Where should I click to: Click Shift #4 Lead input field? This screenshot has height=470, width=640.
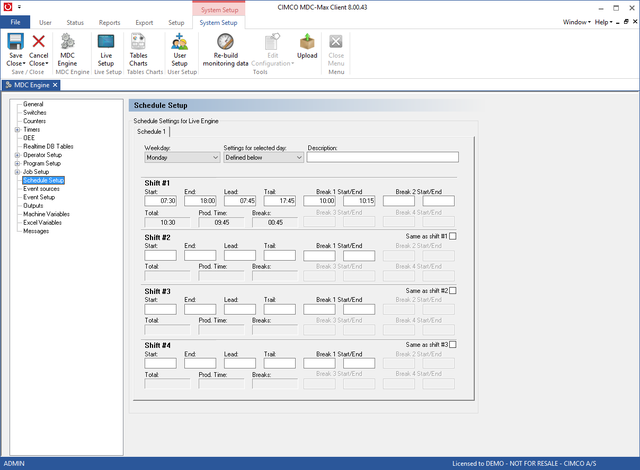click(240, 363)
